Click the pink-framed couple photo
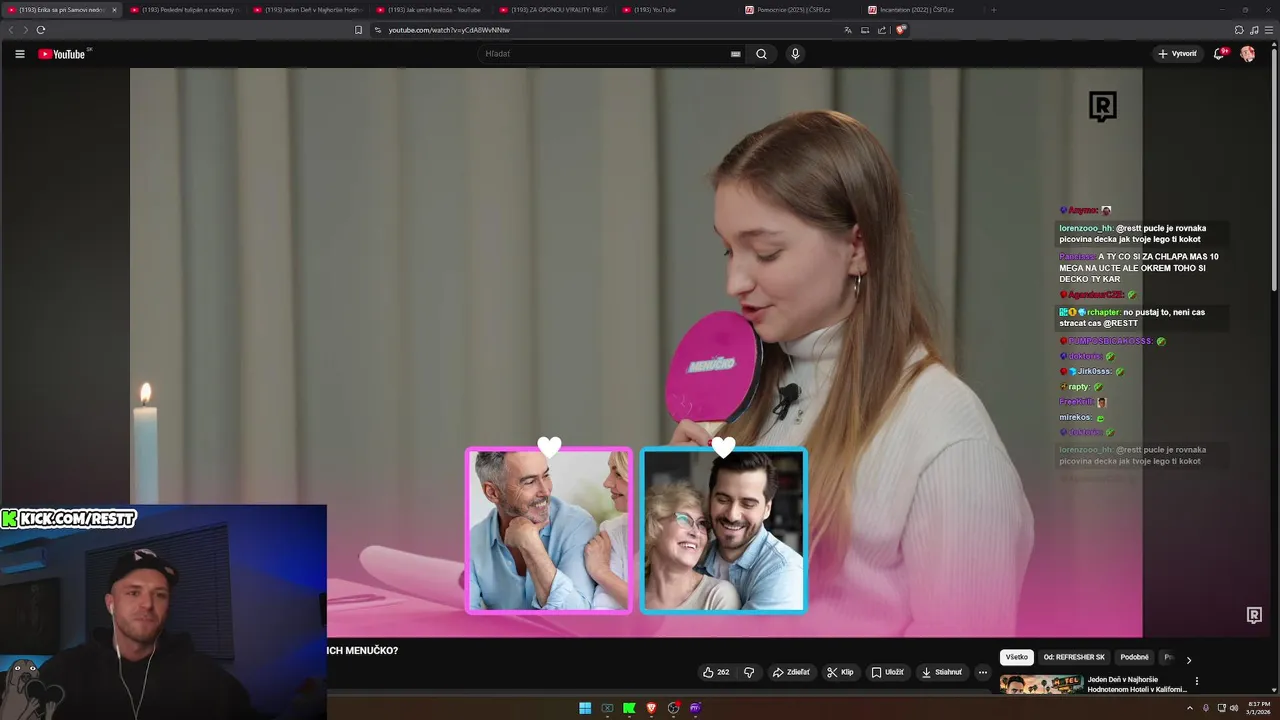The height and width of the screenshot is (720, 1280). click(x=549, y=530)
